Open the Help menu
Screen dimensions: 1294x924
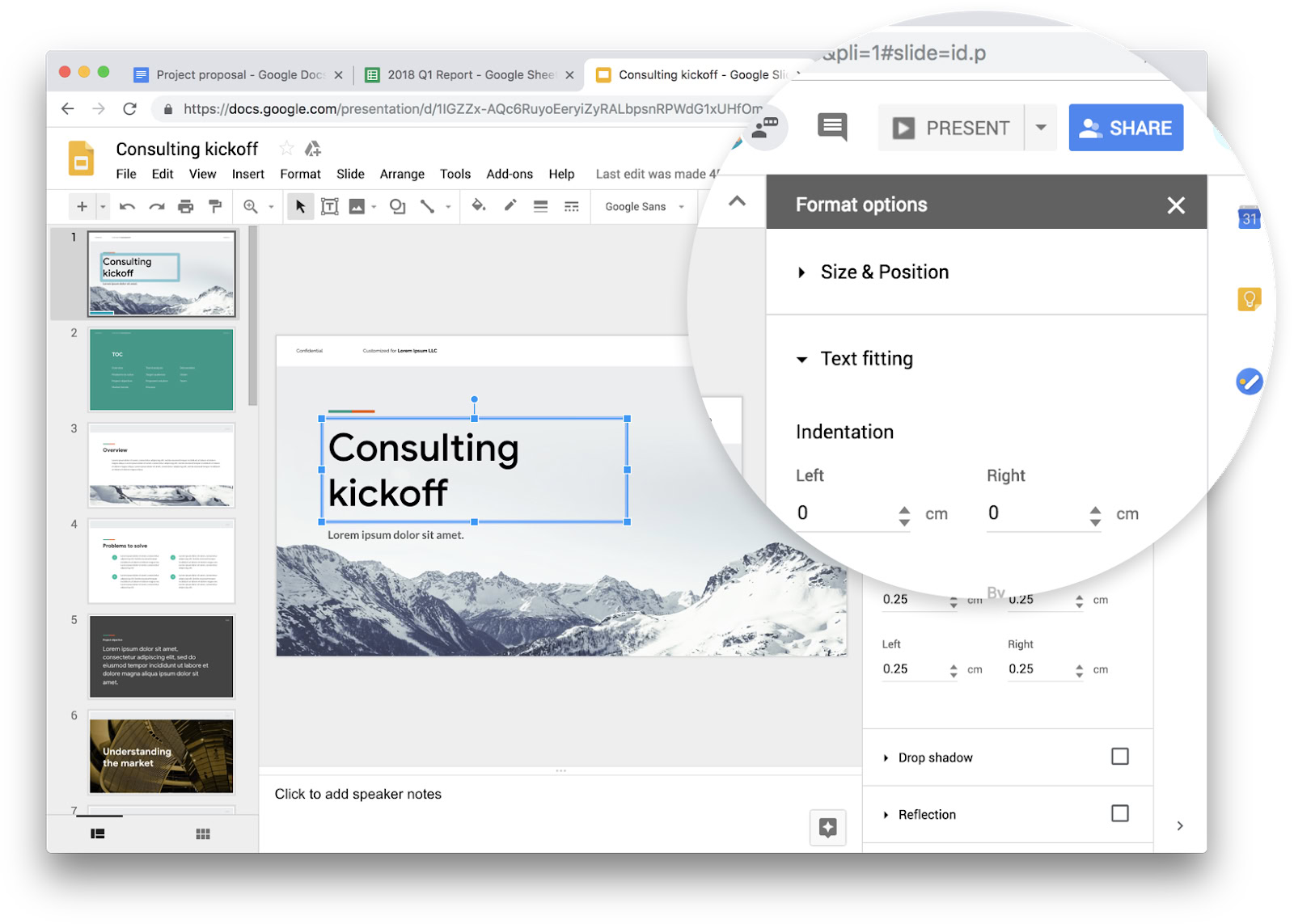(x=561, y=174)
